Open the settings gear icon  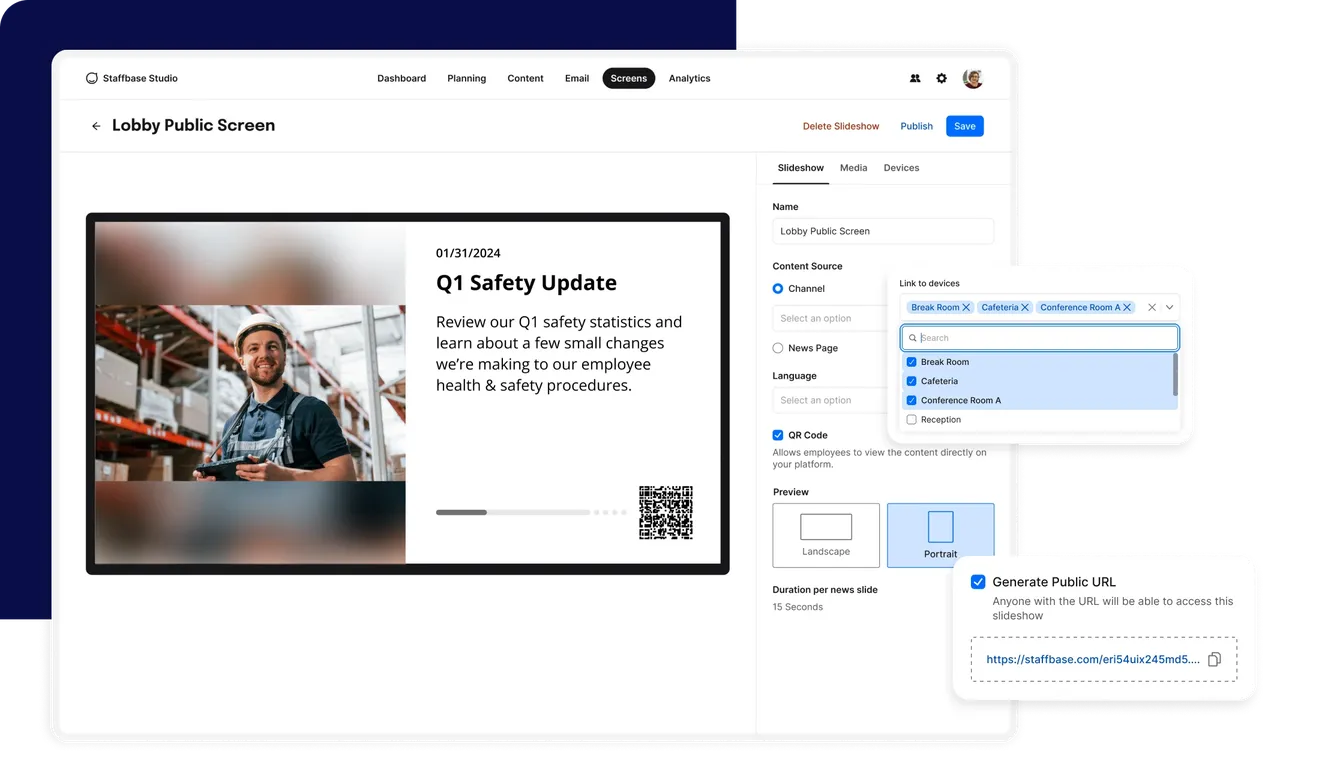941,78
